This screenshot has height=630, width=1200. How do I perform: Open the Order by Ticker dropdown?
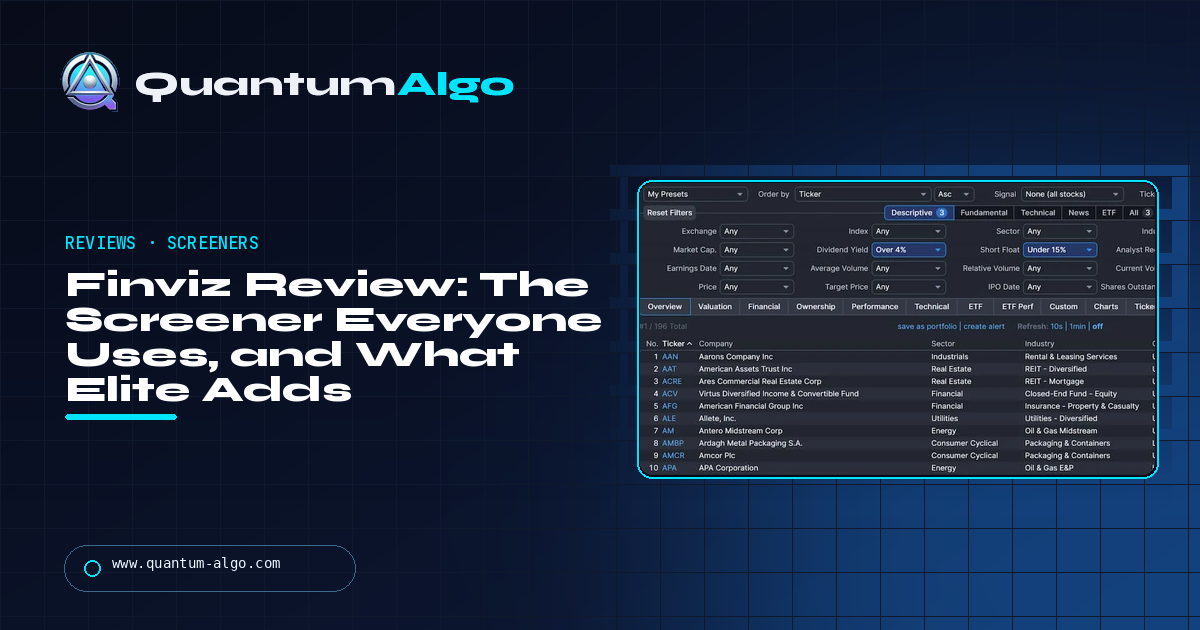(863, 194)
